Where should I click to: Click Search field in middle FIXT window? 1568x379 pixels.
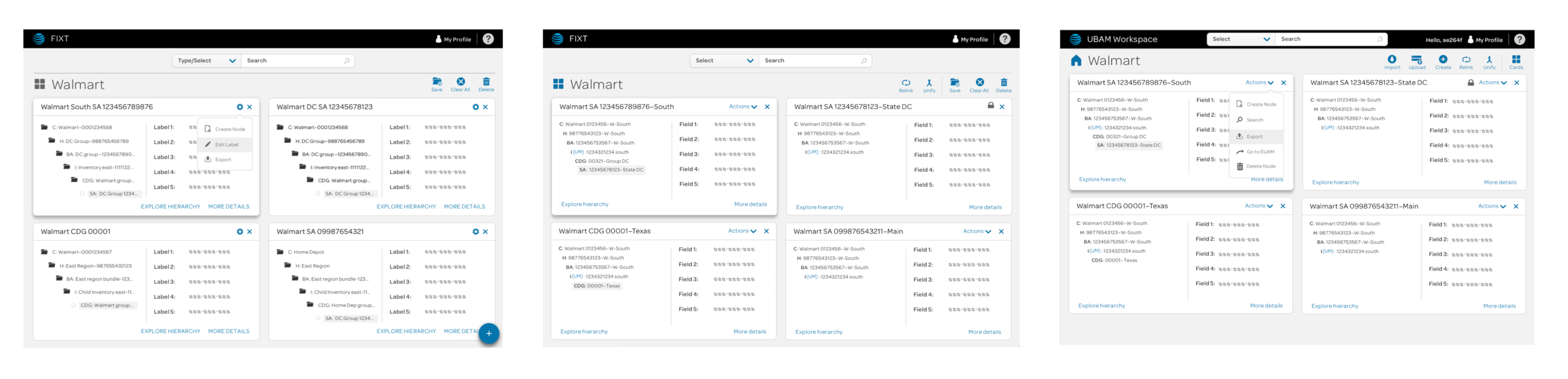pos(815,61)
